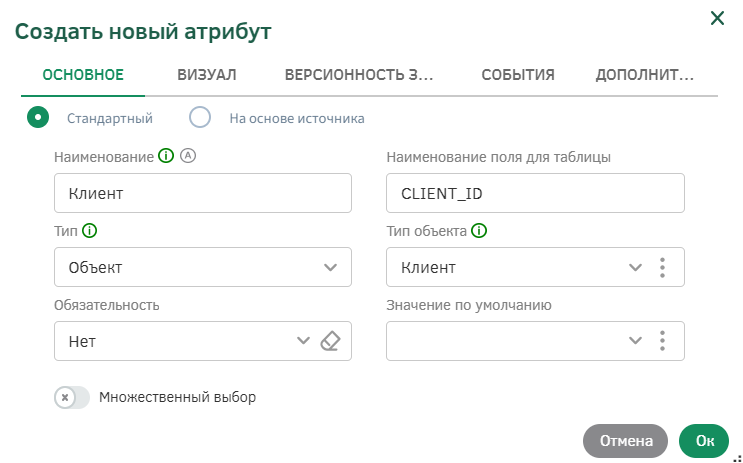This screenshot has height=463, width=743.
Task: Click the Множественный выбор label text
Action: [177, 397]
